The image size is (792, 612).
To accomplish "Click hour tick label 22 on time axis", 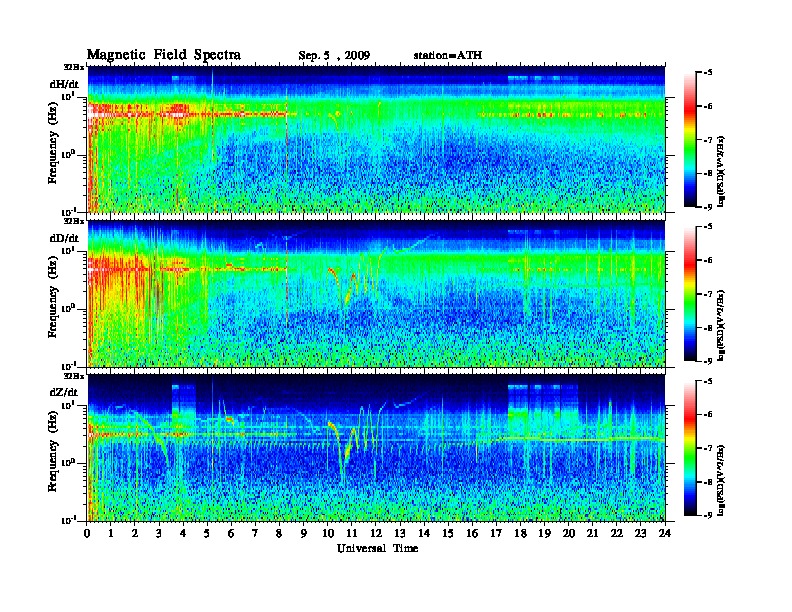I will coord(617,533).
